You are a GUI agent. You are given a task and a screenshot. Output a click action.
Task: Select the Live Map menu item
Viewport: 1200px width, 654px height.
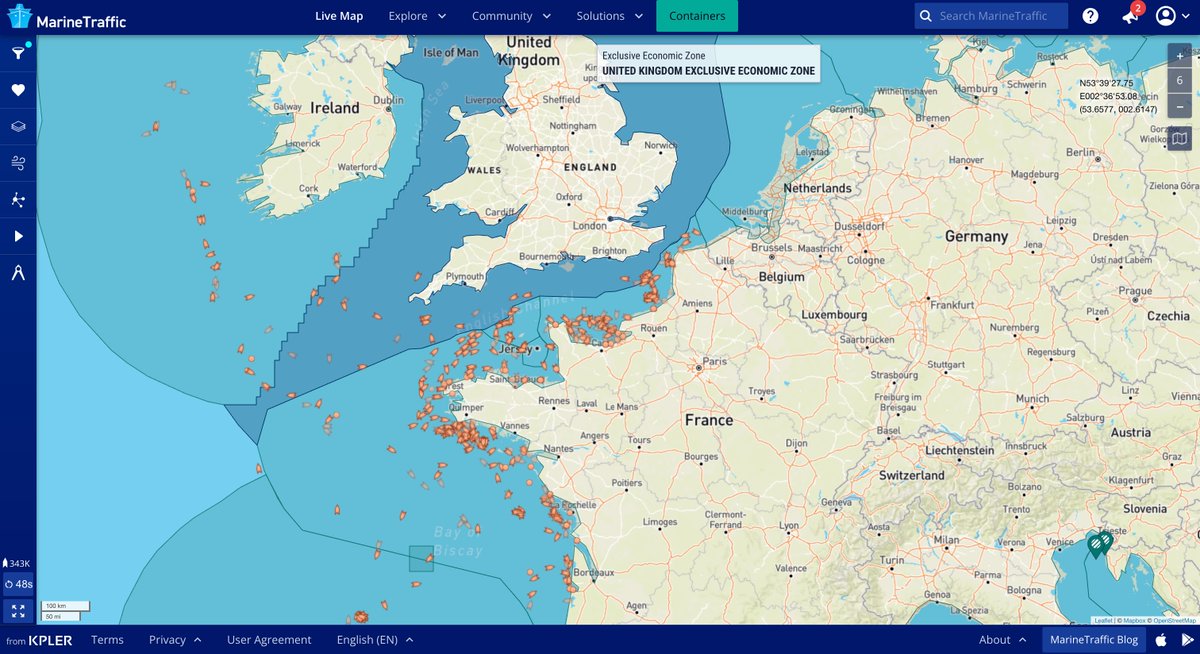(339, 16)
